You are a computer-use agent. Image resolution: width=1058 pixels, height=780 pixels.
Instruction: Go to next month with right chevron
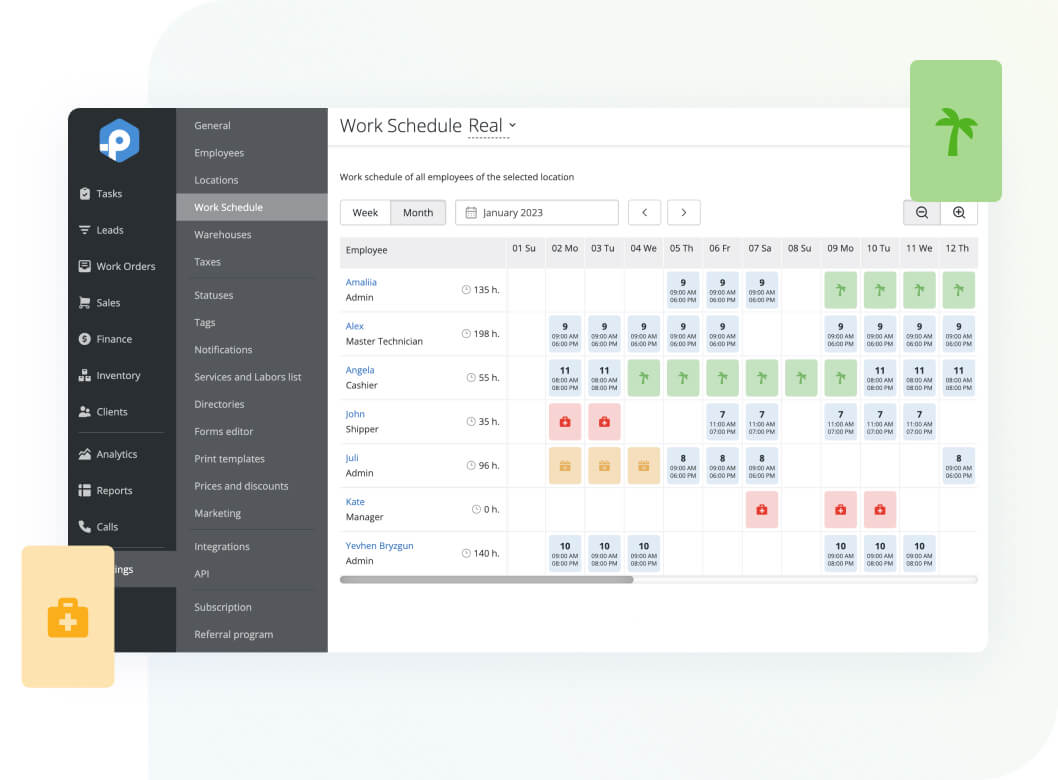tap(683, 212)
